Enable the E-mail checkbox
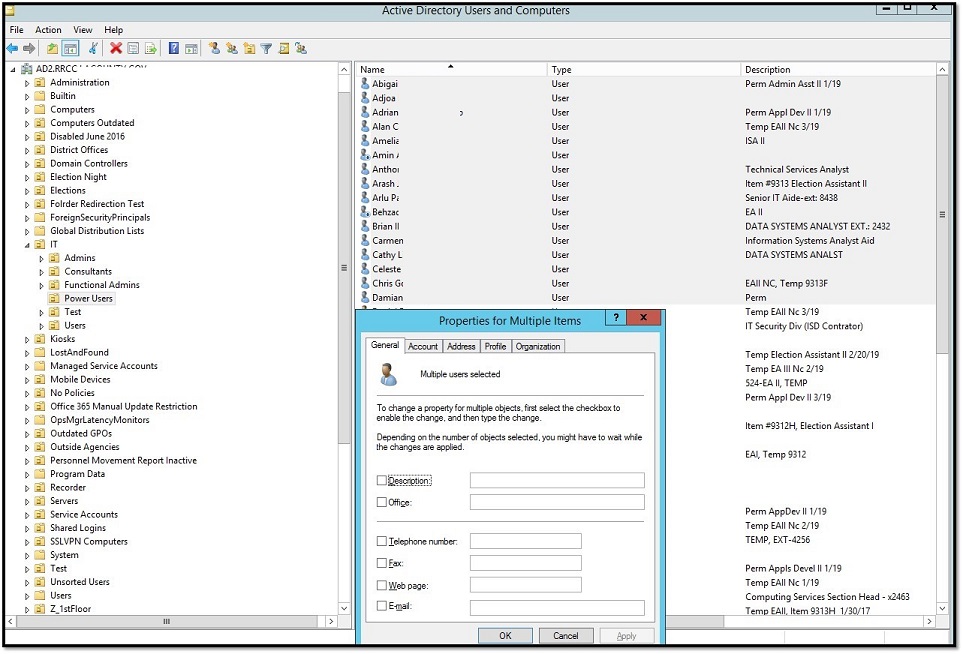Image resolution: width=963 pixels, height=654 pixels. point(381,605)
